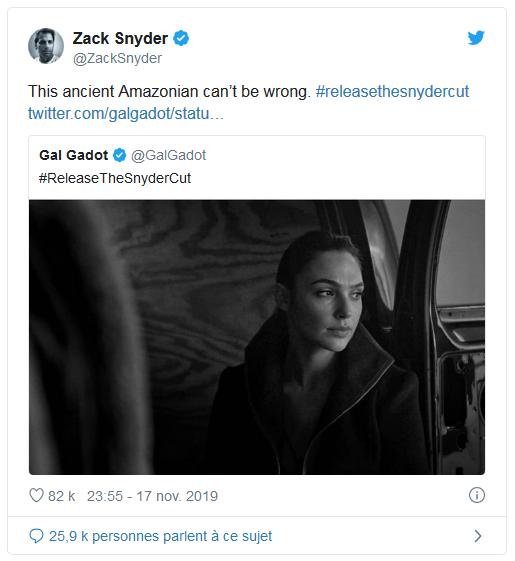Click the @ZackSnyder handle
515x561 pixels.
click(117, 58)
